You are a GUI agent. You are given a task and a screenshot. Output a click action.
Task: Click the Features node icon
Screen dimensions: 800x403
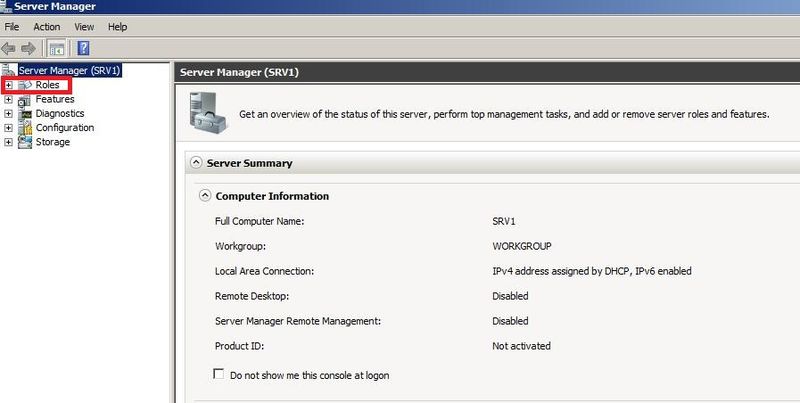pyautogui.click(x=25, y=99)
